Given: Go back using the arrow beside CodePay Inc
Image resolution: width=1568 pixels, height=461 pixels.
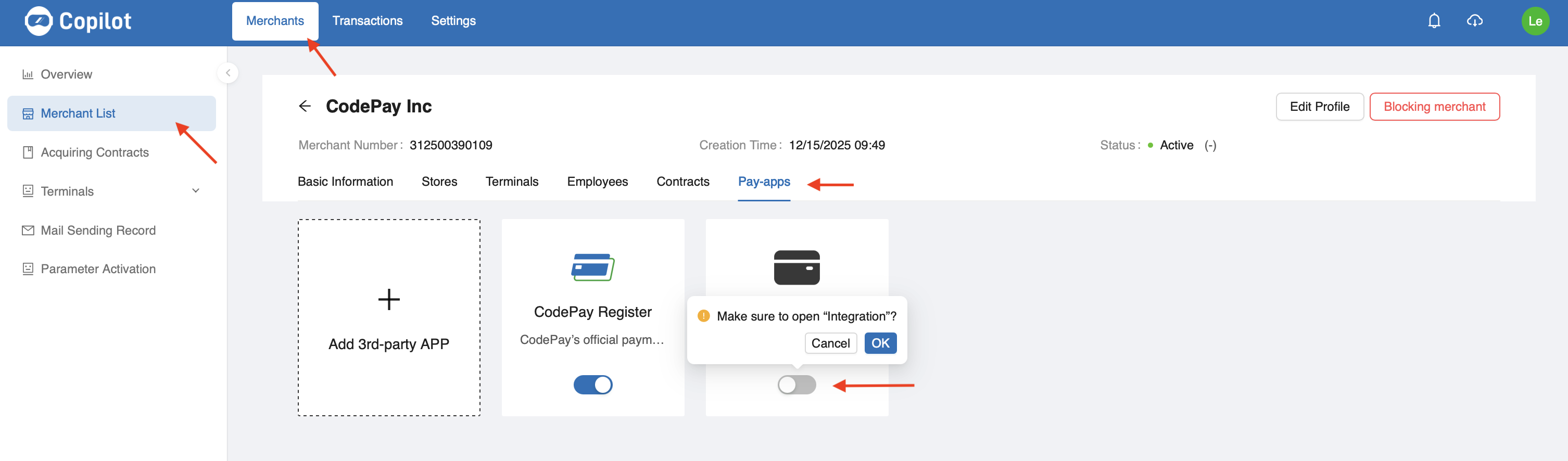Looking at the screenshot, I should 305,107.
